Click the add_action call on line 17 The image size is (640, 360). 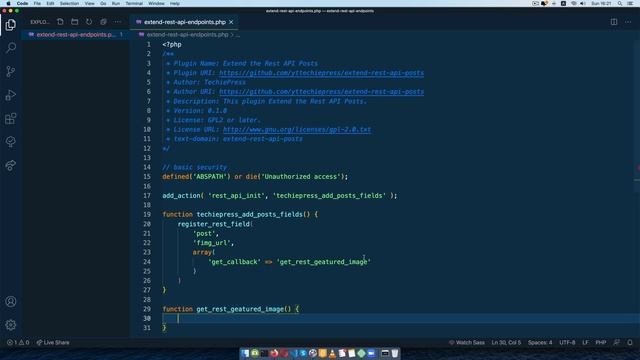(x=181, y=196)
